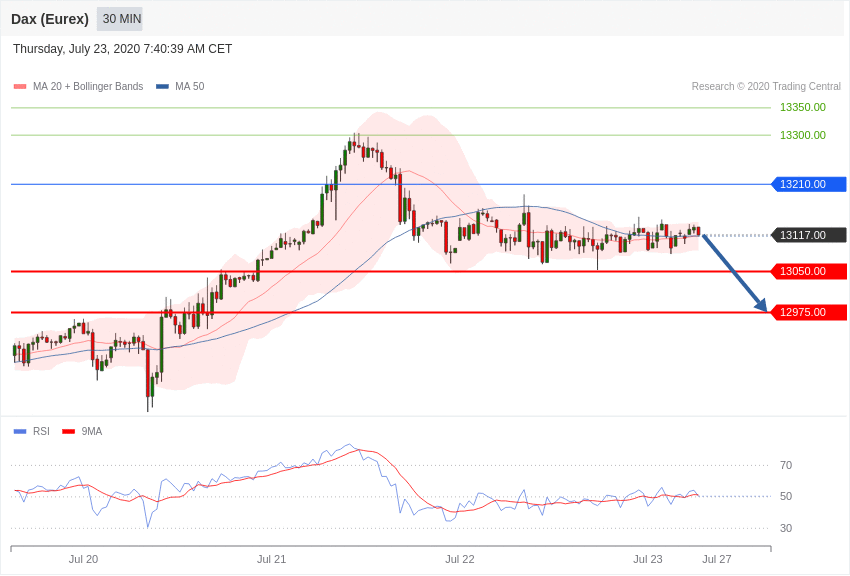Click the red 12975.00 target price tag
The width and height of the screenshot is (850, 576).
coord(809,312)
